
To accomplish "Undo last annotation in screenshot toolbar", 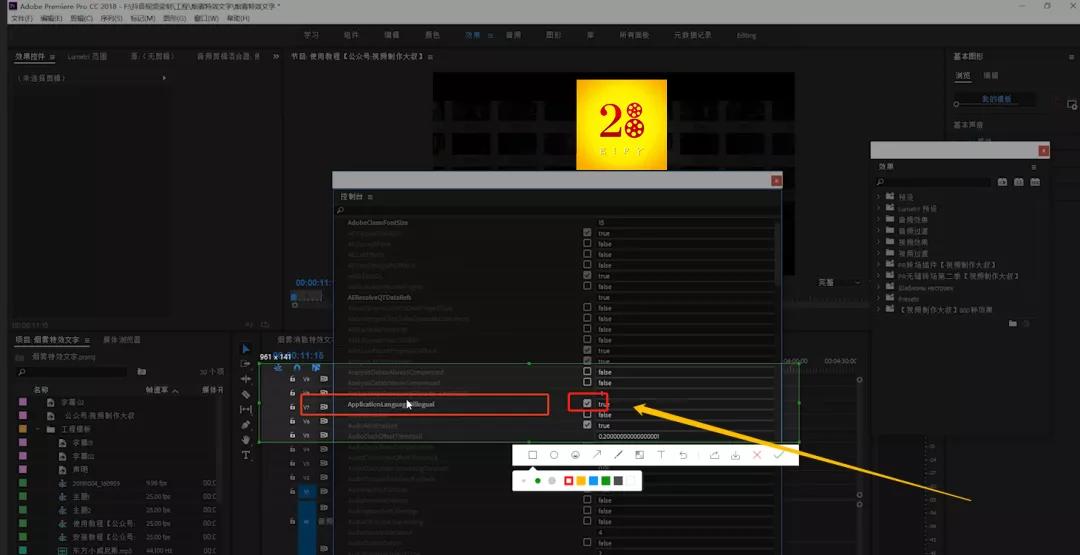I will point(683,455).
